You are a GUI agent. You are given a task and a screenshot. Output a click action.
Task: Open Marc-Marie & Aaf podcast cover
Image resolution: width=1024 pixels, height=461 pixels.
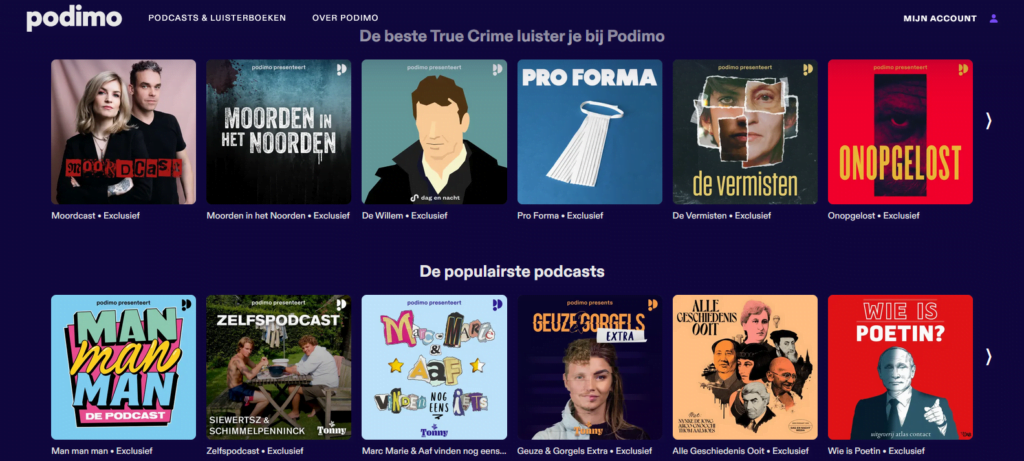tap(434, 367)
